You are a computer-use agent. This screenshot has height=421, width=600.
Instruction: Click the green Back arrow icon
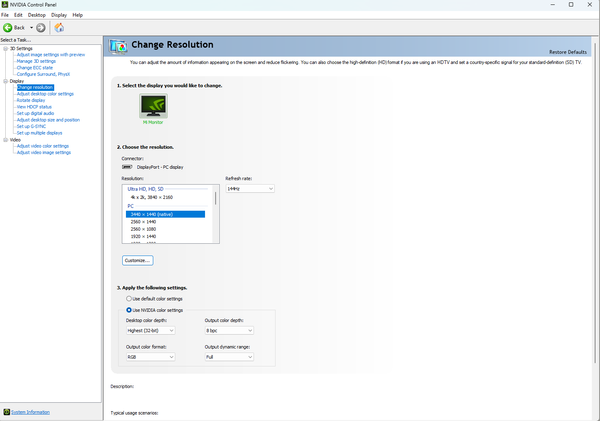click(x=7, y=27)
